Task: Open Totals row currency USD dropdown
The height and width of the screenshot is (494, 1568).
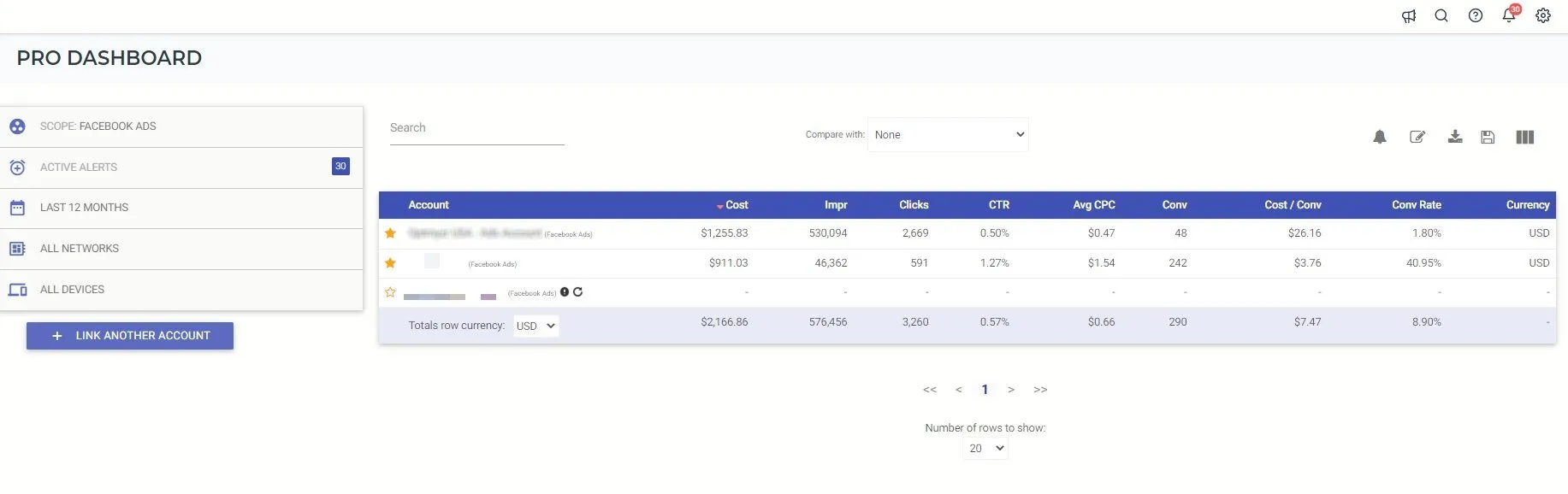Action: [x=535, y=326]
